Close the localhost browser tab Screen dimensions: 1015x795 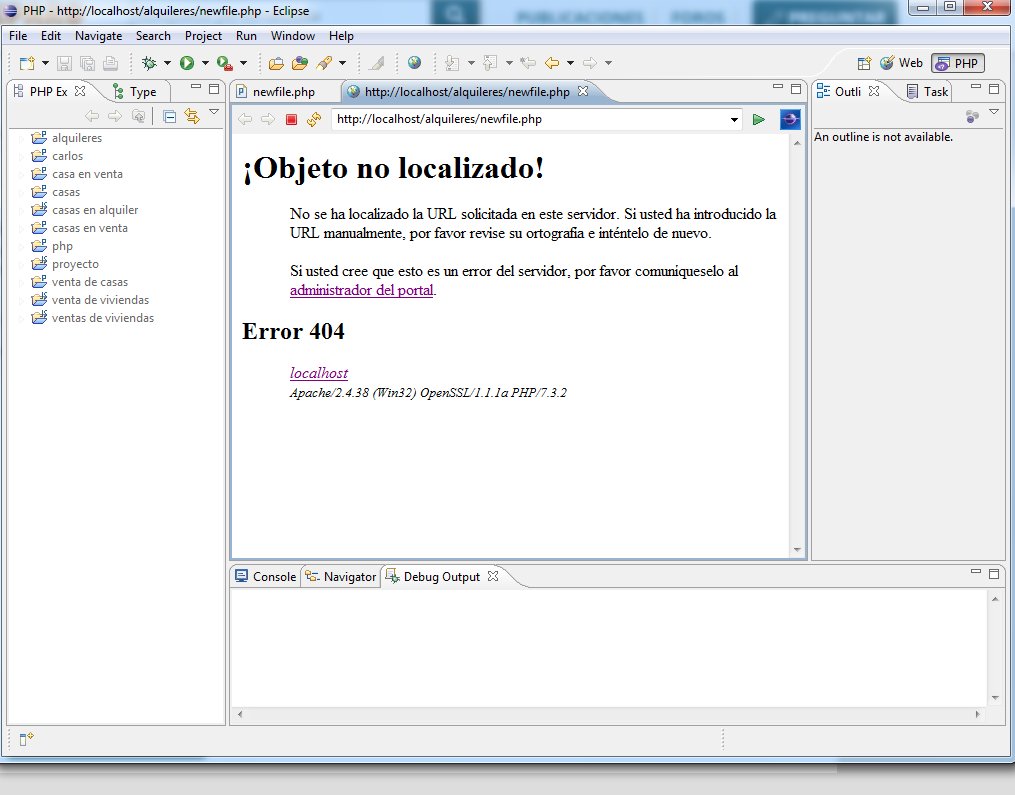click(583, 91)
